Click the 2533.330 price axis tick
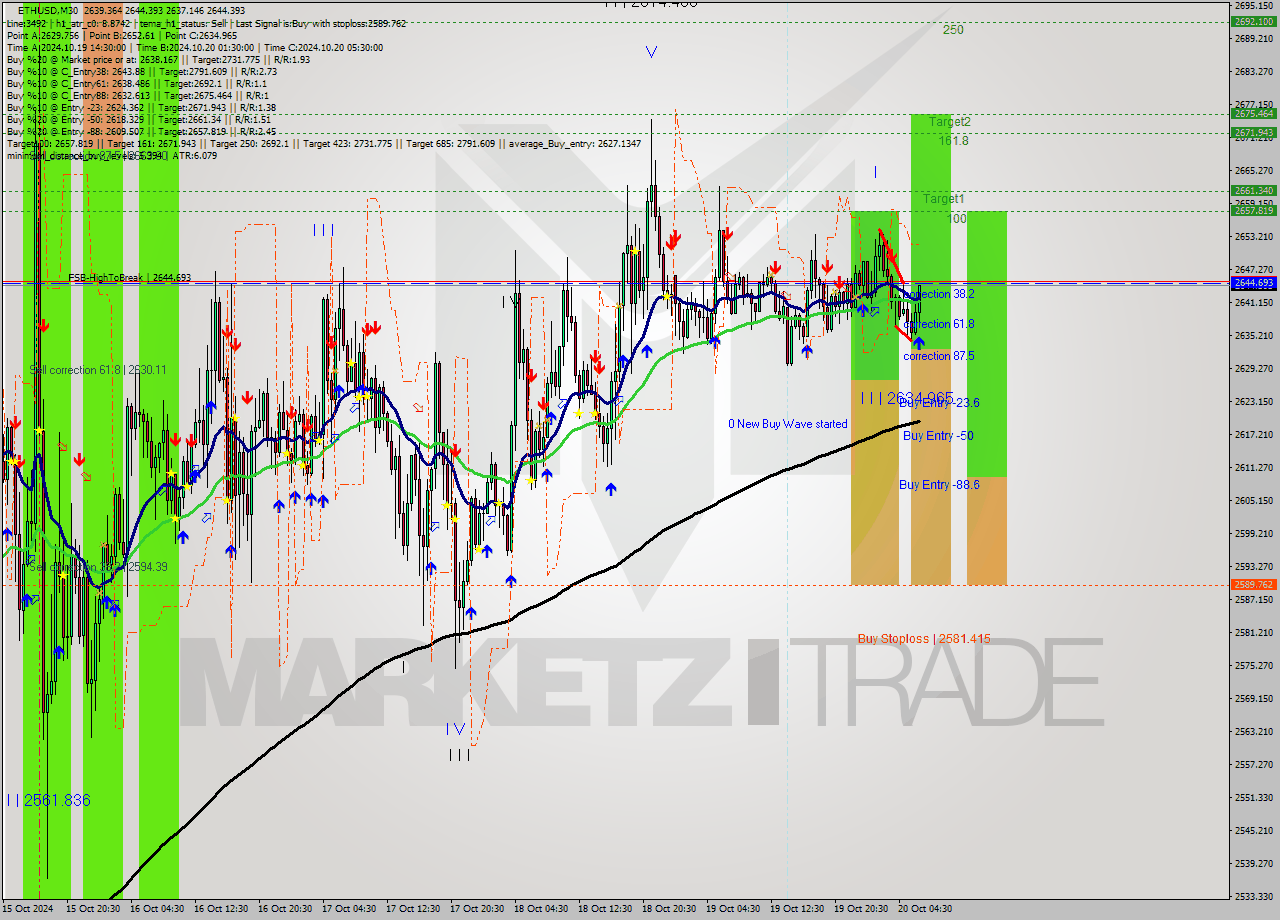 pyautogui.click(x=1253, y=896)
